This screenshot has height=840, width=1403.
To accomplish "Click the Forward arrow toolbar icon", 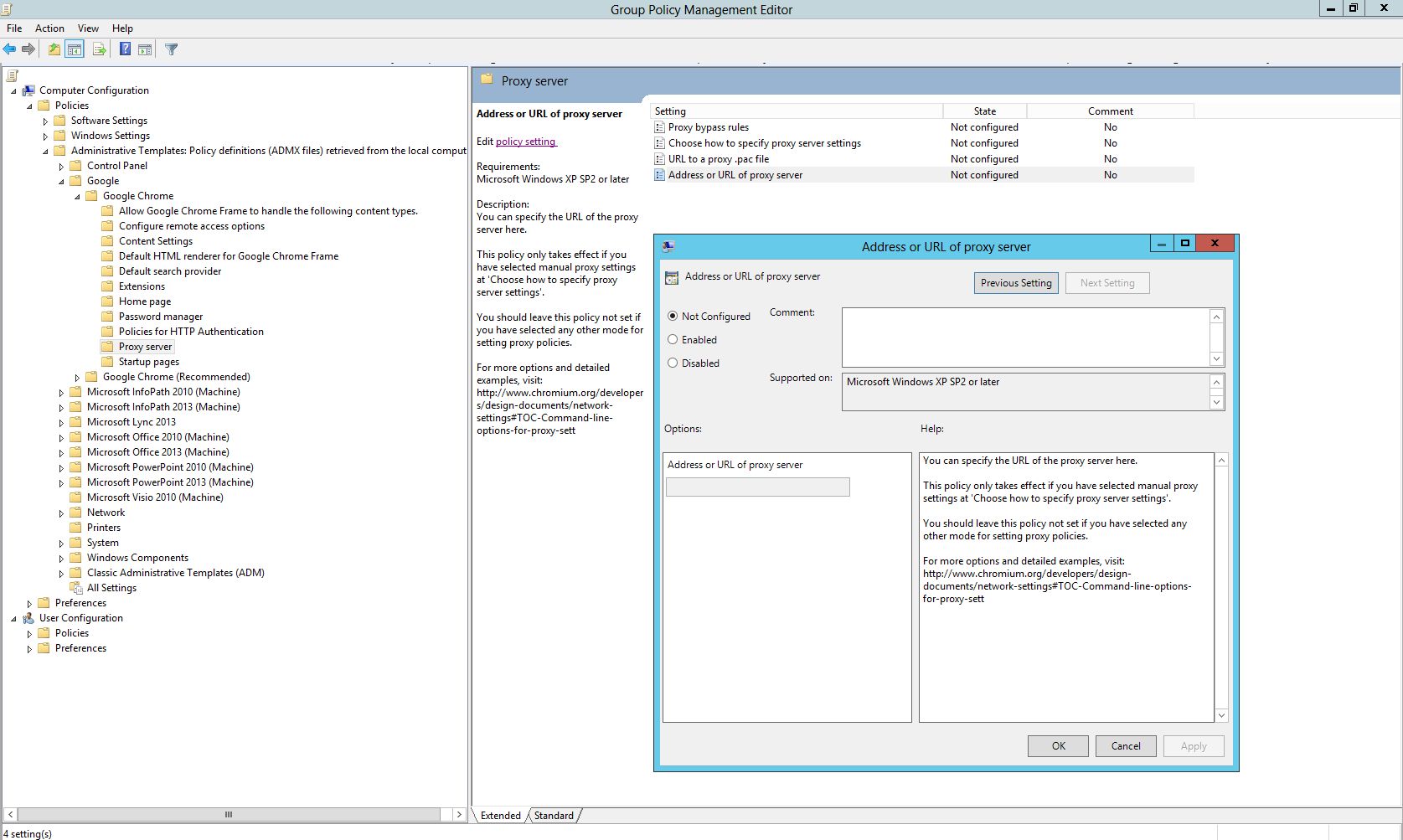I will coord(28,49).
